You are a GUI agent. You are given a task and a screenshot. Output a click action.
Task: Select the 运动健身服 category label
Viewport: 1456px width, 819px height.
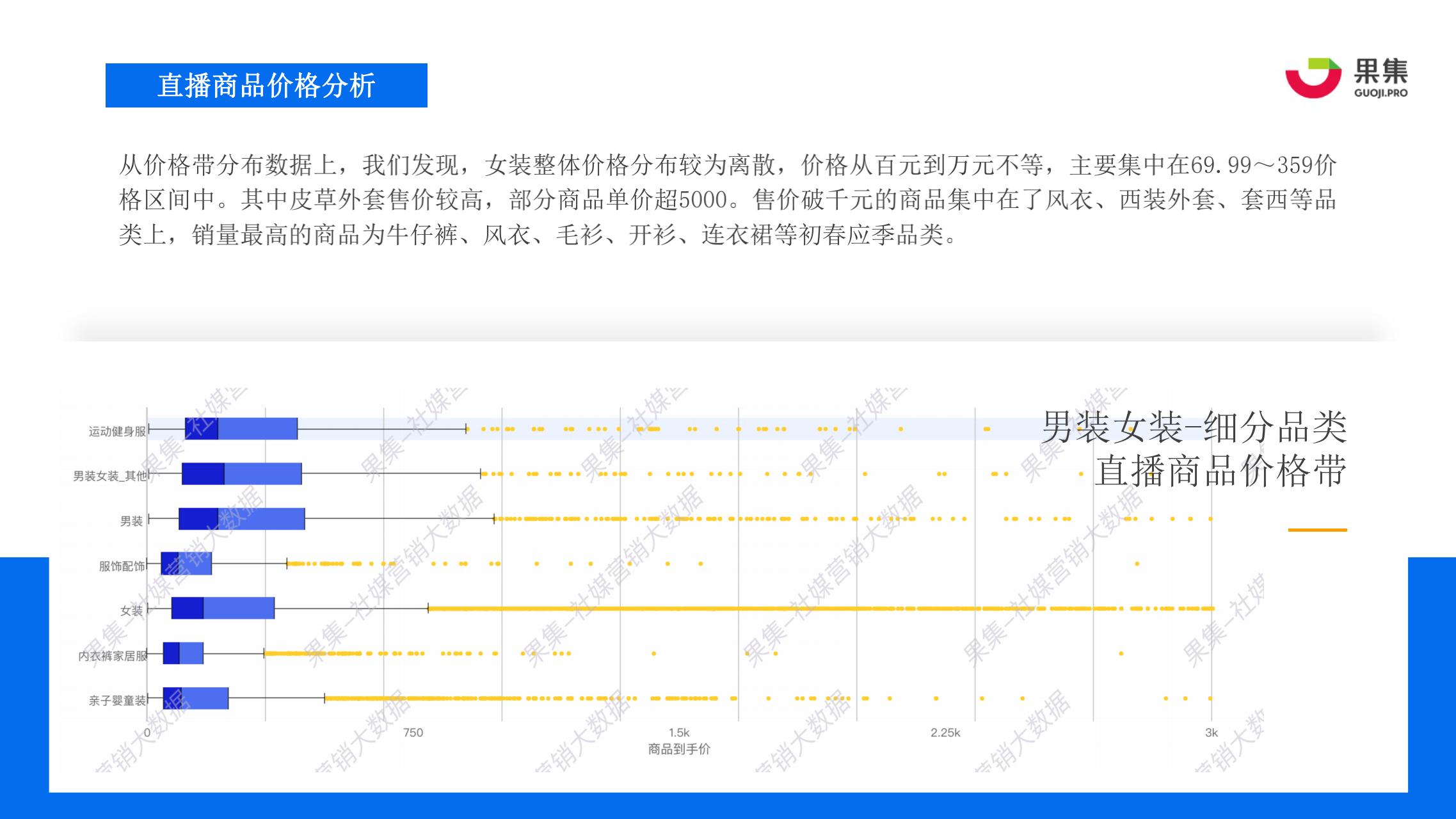click(117, 431)
